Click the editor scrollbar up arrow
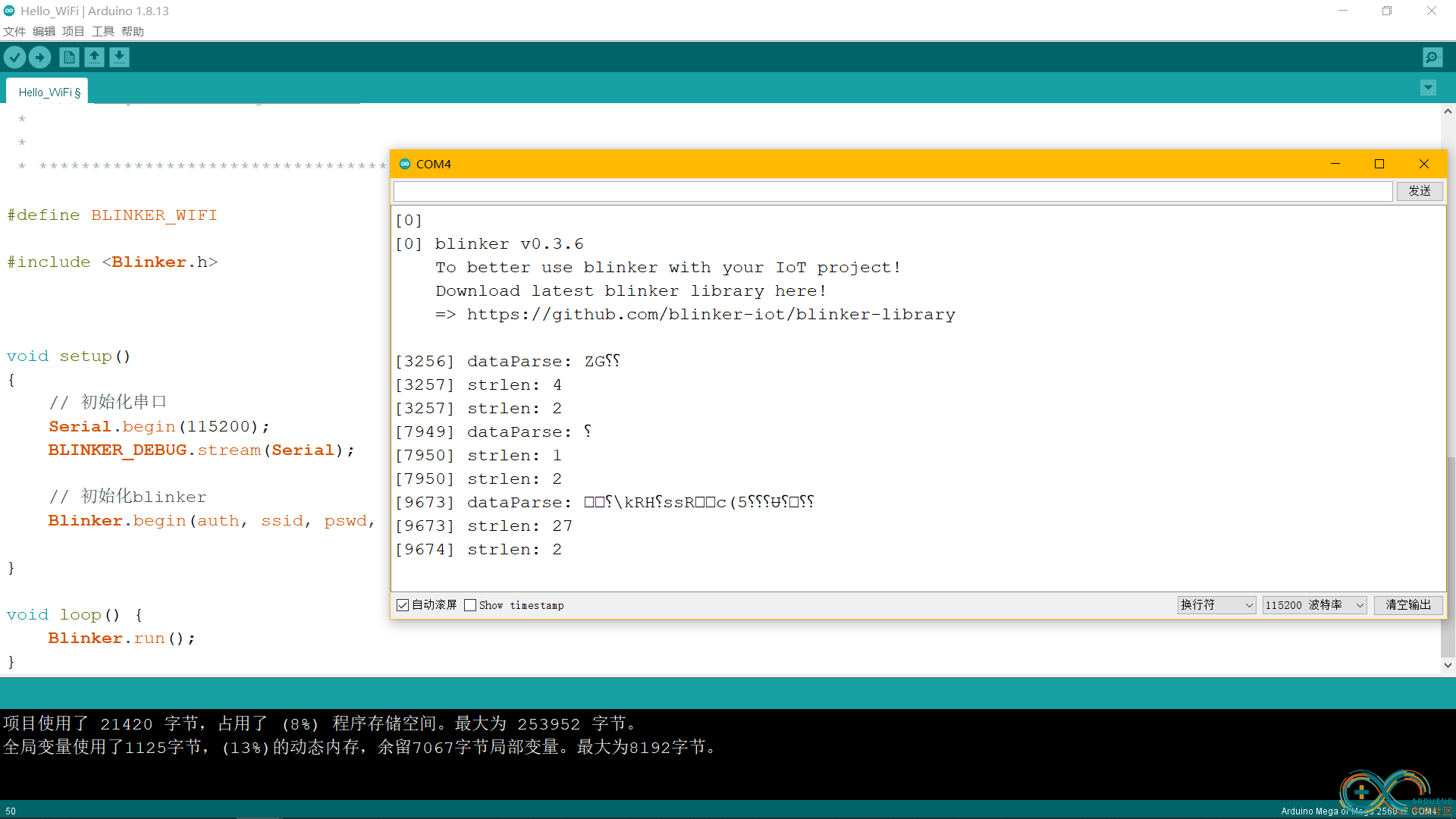The height and width of the screenshot is (819, 1456). point(1448,111)
